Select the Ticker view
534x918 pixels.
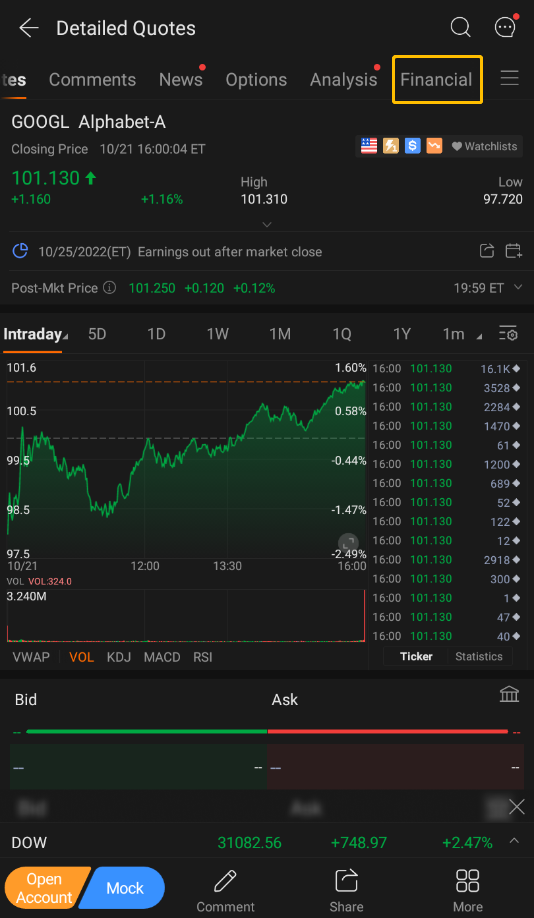click(416, 656)
